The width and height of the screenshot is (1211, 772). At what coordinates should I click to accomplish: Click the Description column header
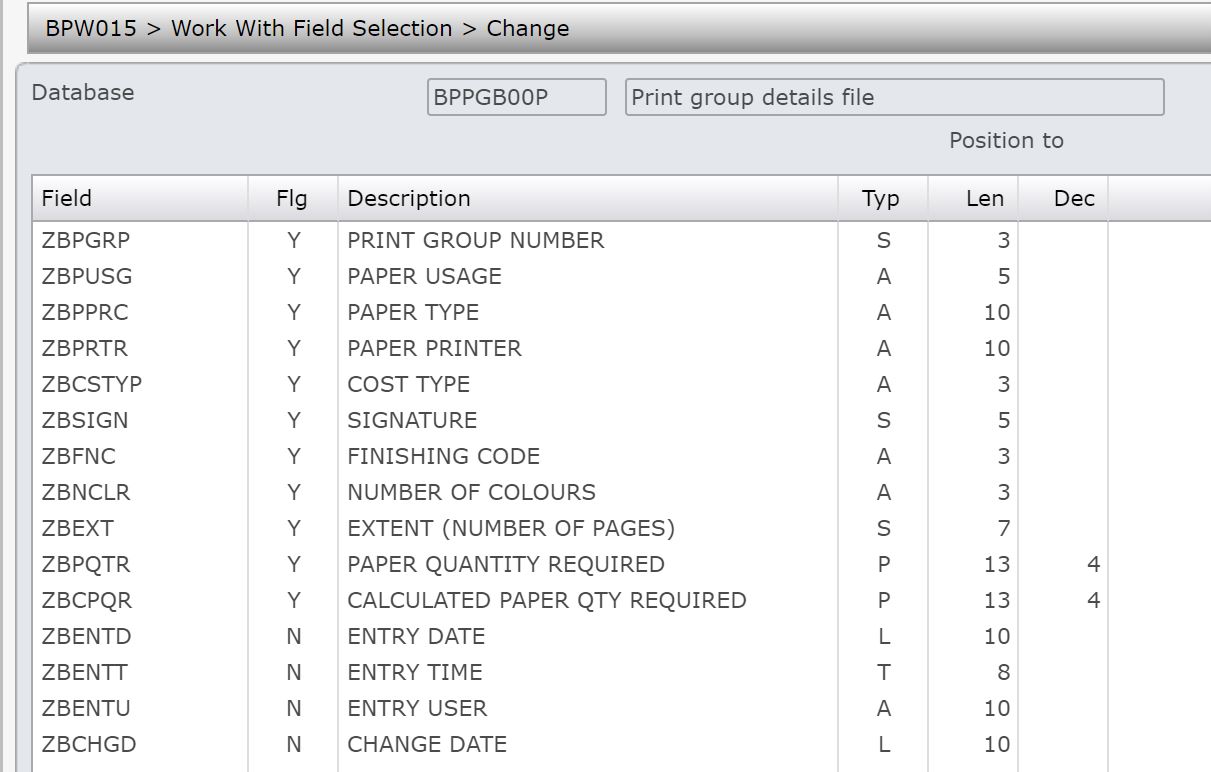[588, 198]
